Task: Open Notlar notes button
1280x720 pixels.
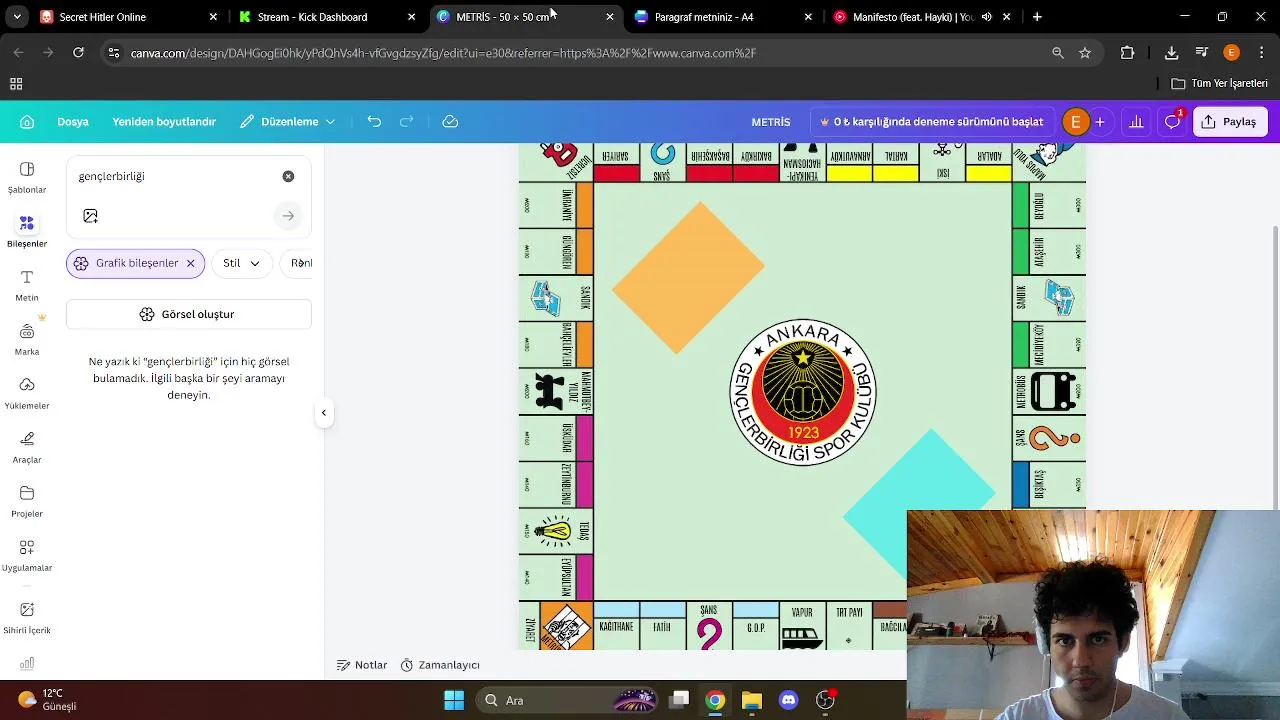Action: (x=362, y=665)
